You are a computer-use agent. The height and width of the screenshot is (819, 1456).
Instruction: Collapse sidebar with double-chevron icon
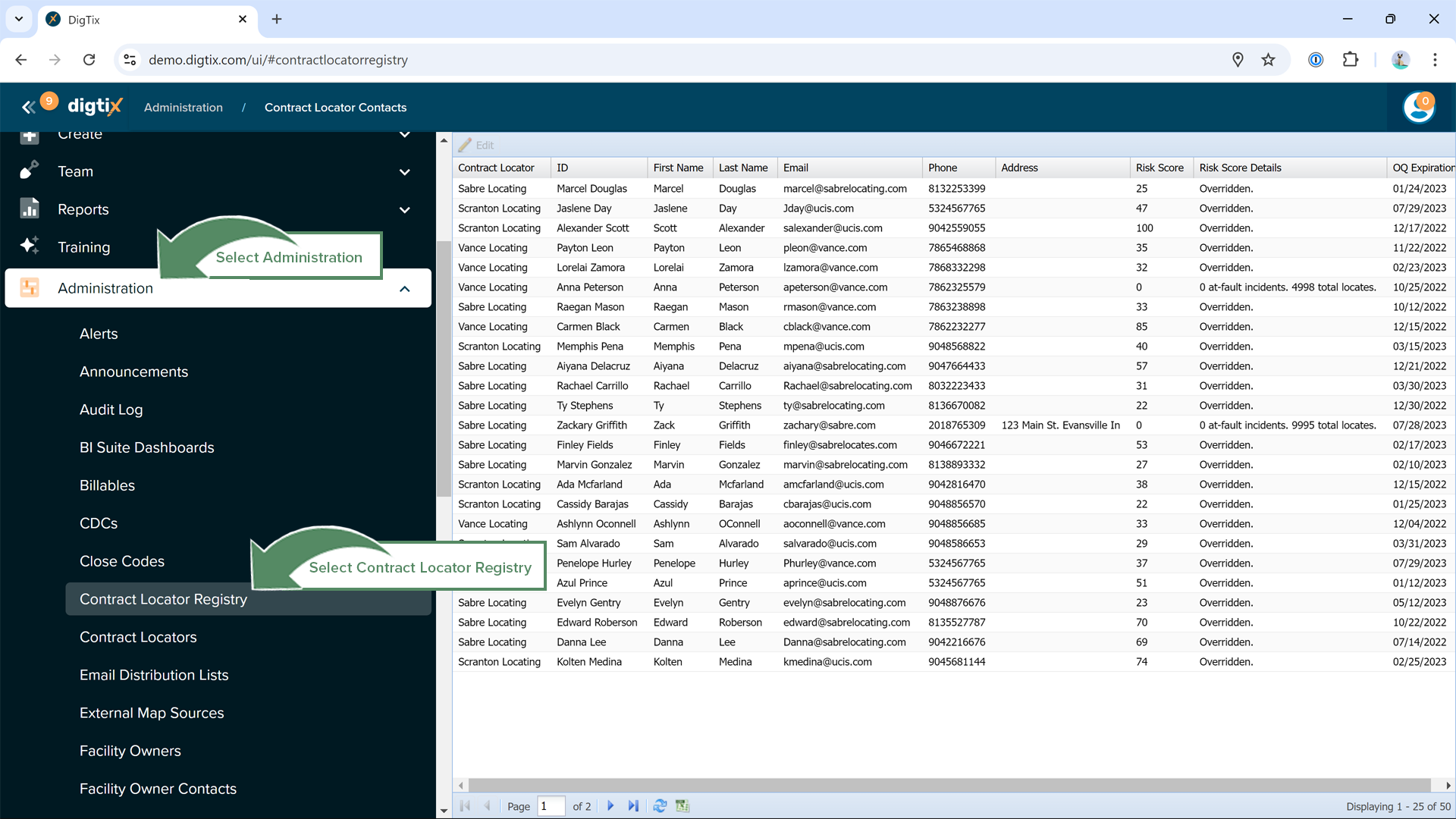[x=28, y=108]
